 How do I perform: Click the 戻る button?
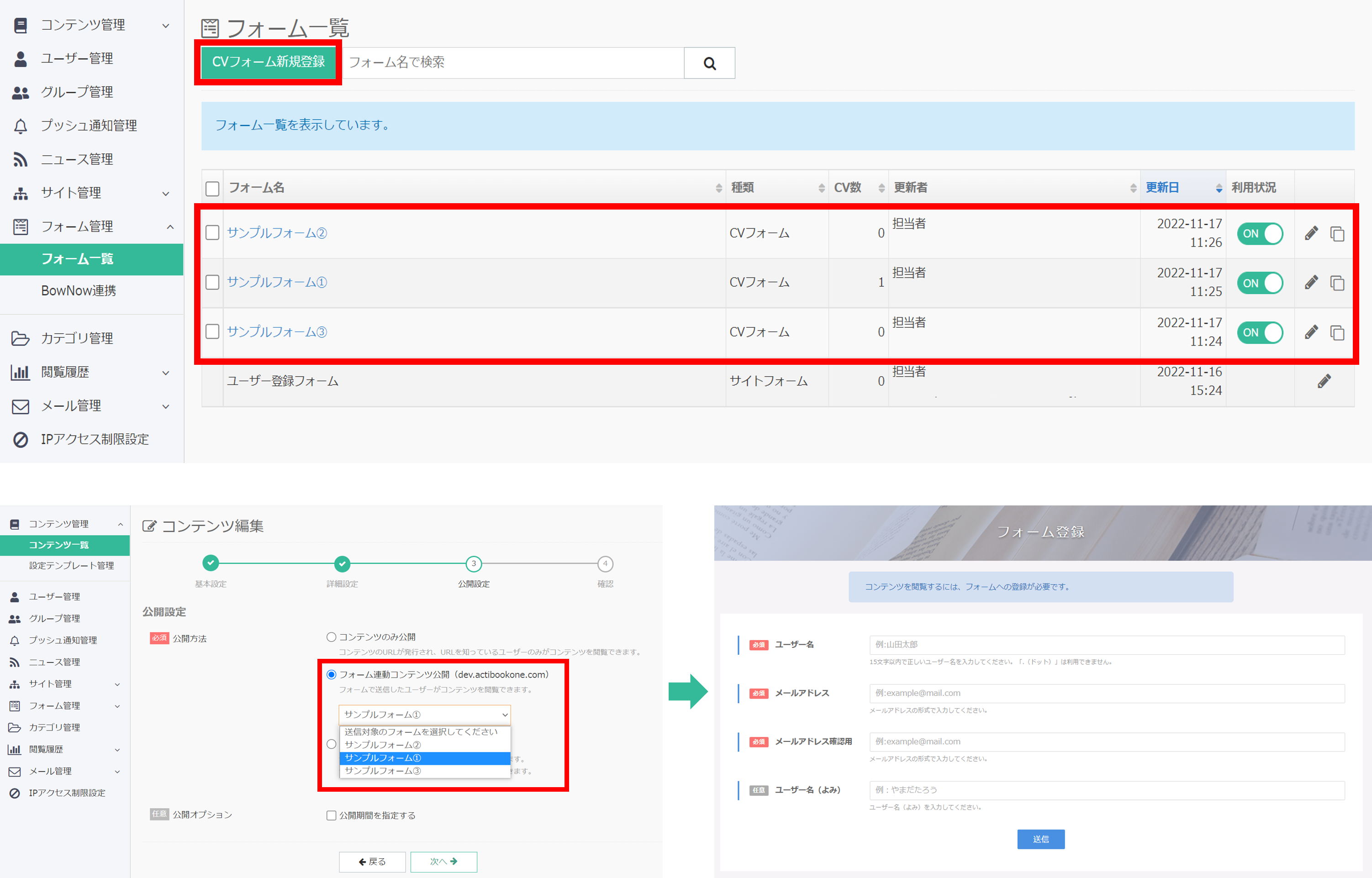point(372,862)
